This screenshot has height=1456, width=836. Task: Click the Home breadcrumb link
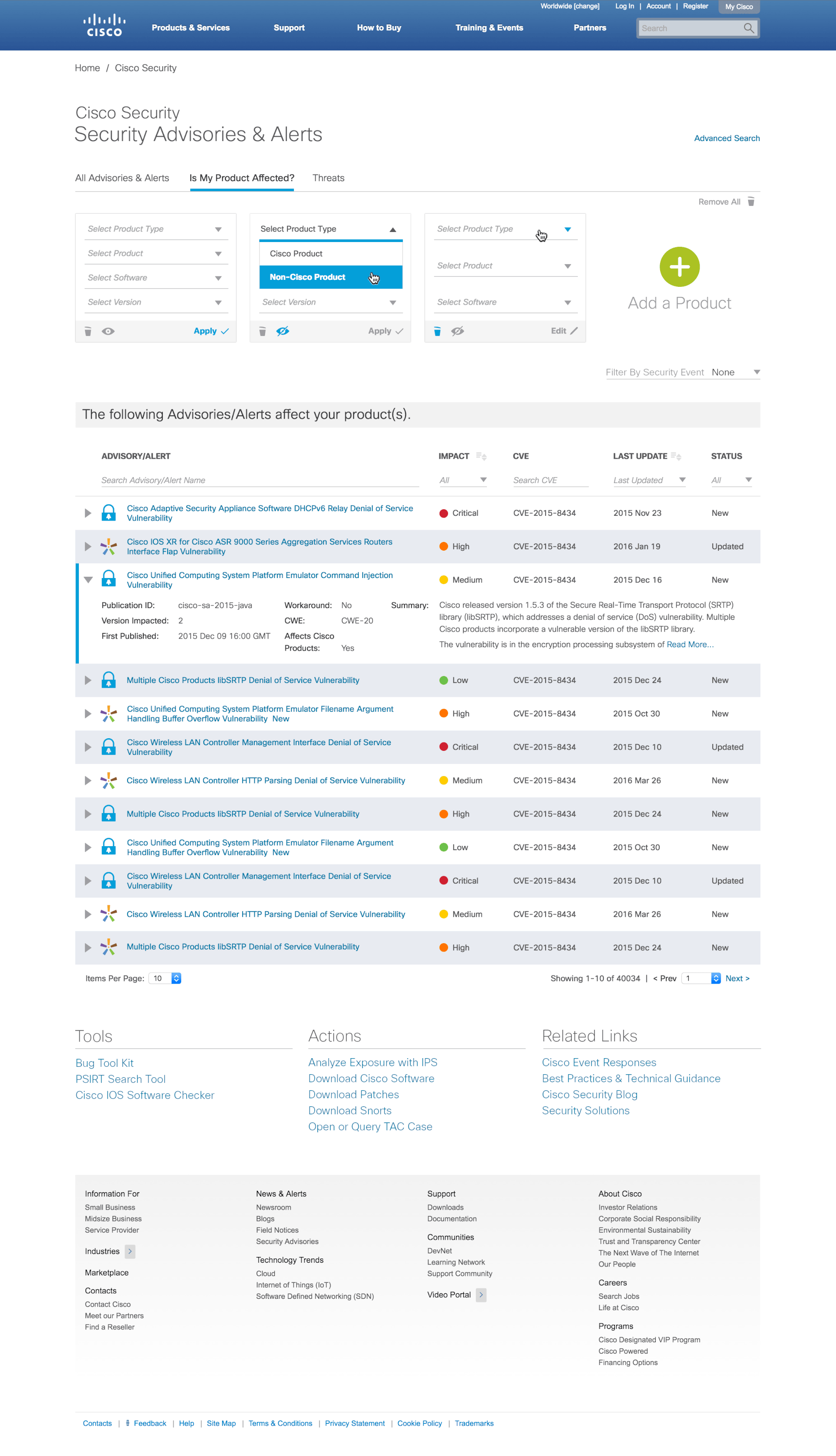tap(87, 68)
